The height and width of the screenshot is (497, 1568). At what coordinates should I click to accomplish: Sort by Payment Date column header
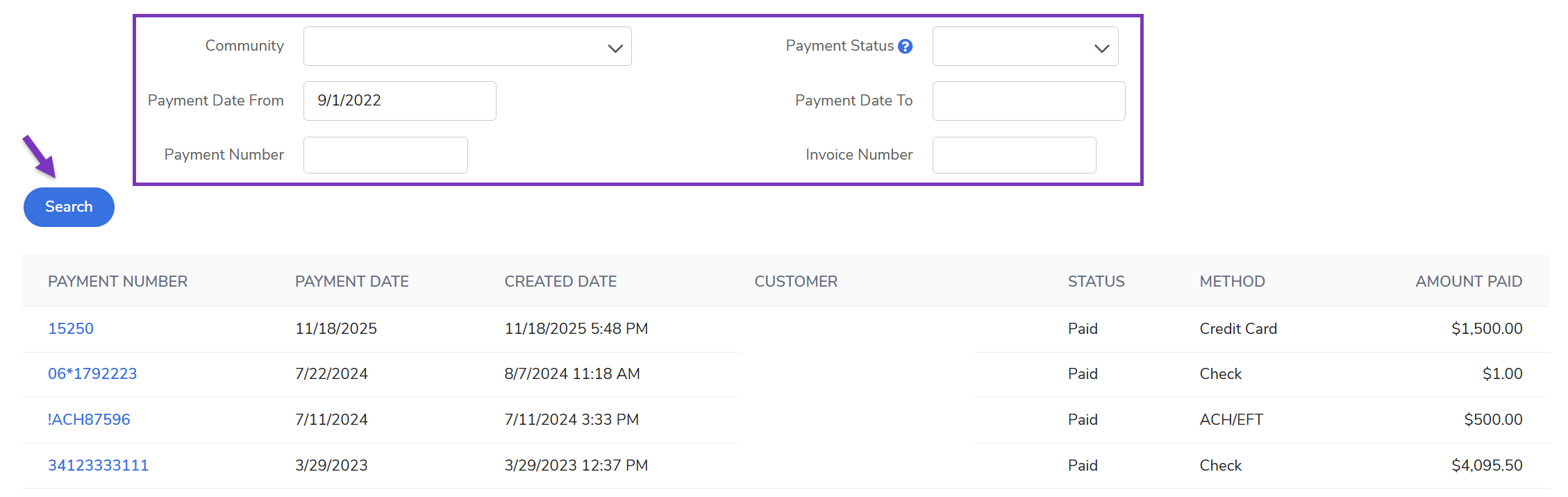pos(351,282)
